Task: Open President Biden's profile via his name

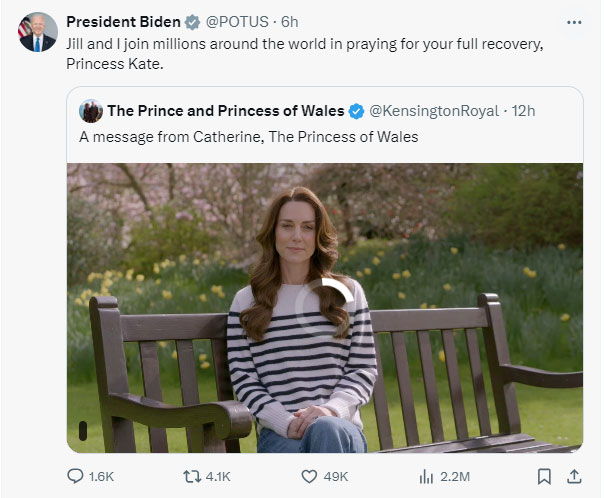Action: 124,21
